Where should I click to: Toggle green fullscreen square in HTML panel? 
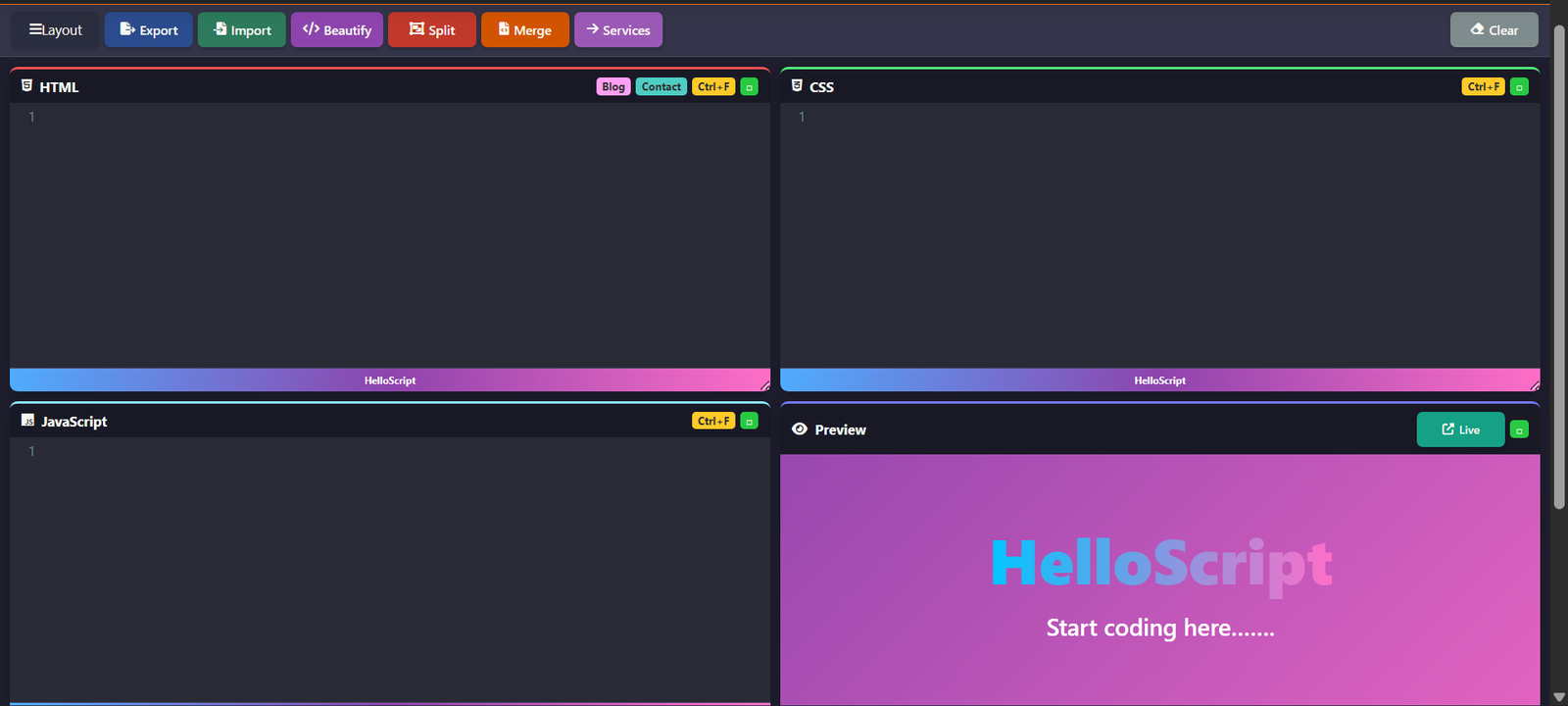(x=750, y=87)
